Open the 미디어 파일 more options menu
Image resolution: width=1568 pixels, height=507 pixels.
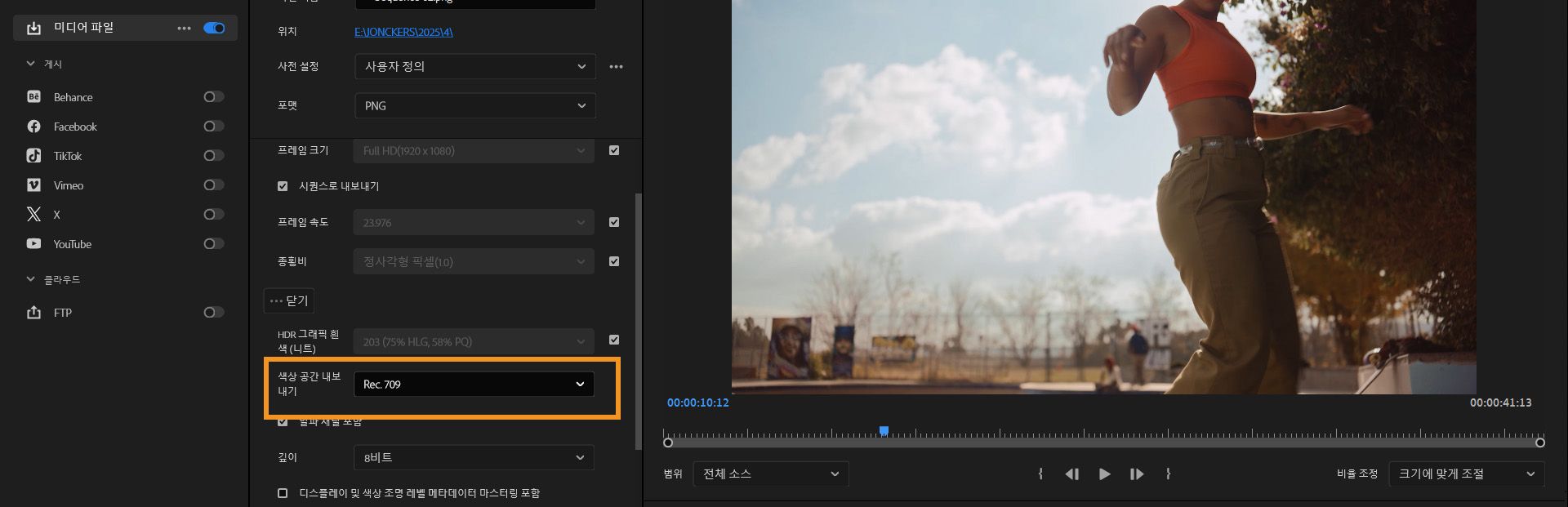(185, 28)
